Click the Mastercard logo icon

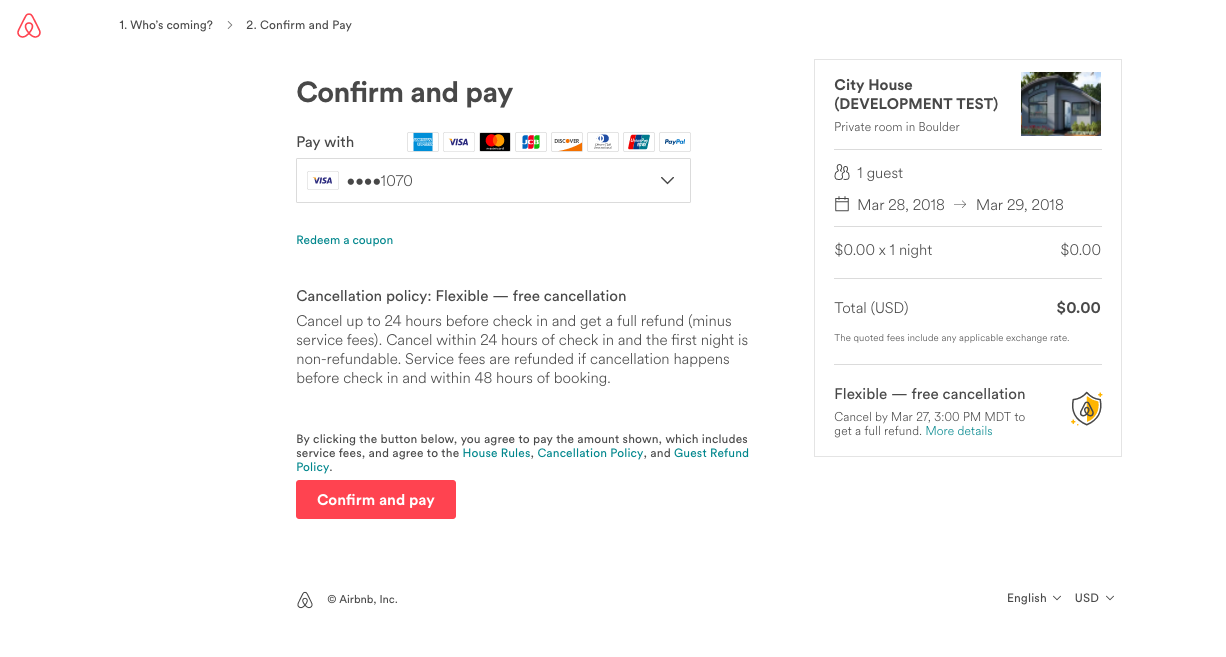pos(495,142)
